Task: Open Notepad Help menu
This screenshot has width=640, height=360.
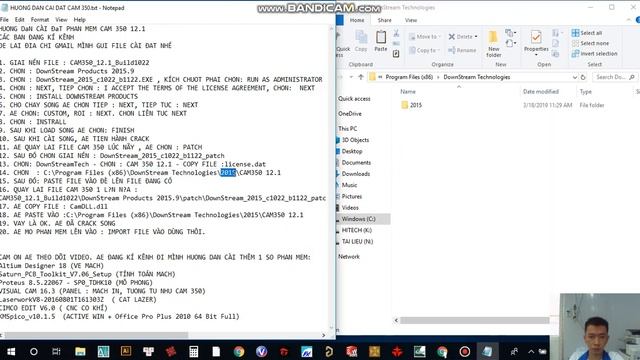Action: [x=80, y=20]
